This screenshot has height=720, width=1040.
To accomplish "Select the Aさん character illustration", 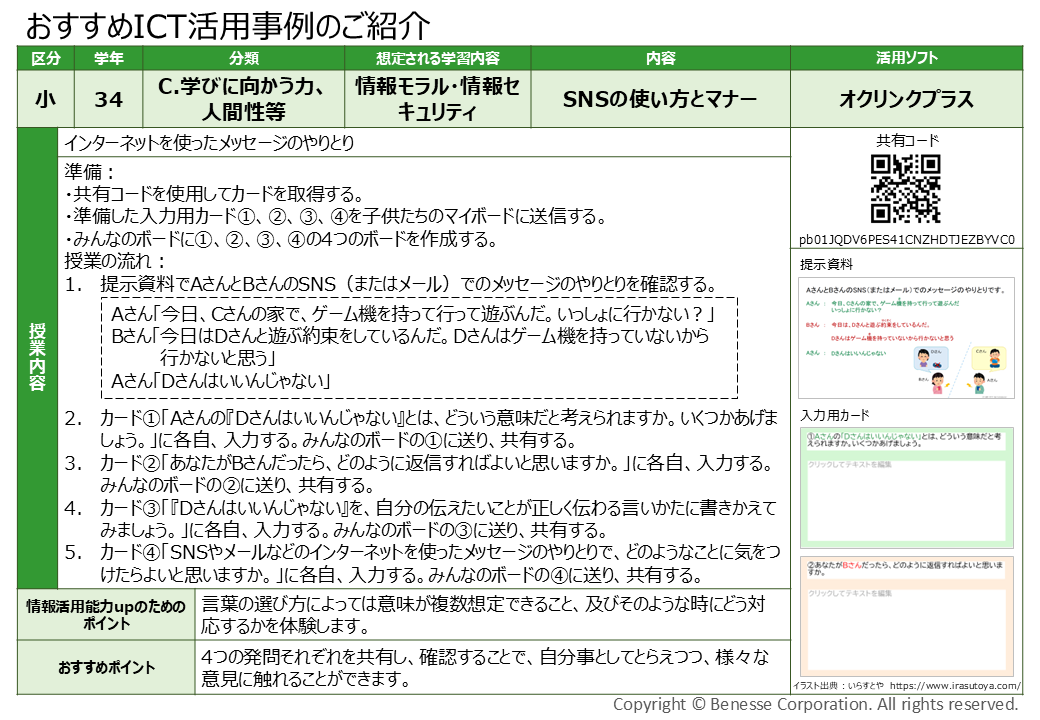I will [979, 384].
